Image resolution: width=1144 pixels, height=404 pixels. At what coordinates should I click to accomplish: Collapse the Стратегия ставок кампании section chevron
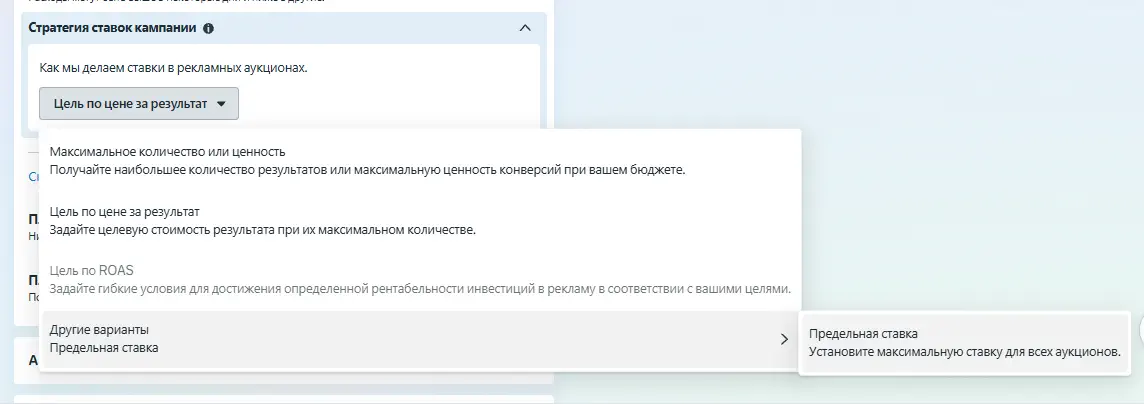pyautogui.click(x=525, y=28)
